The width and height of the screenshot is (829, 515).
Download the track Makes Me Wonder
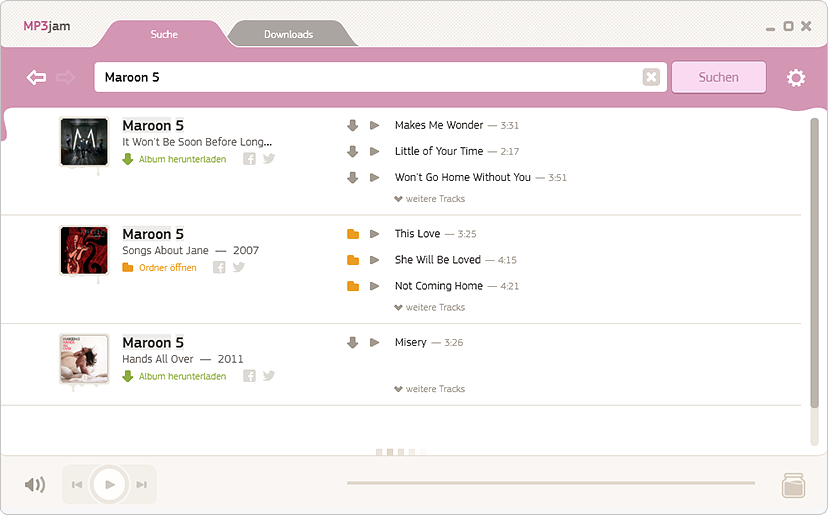click(353, 125)
